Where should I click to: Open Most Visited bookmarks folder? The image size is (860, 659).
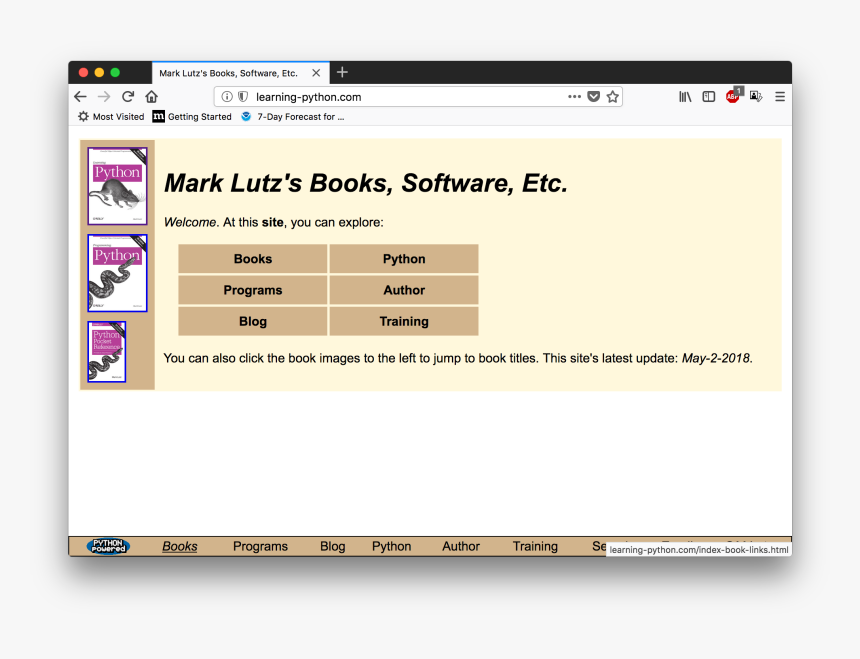pos(111,117)
